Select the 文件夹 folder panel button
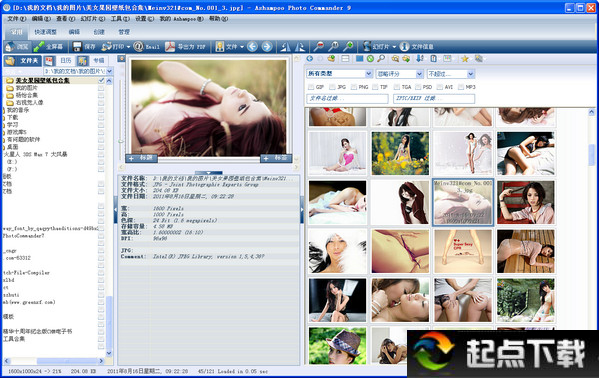This screenshot has height=378, width=599. pyautogui.click(x=23, y=60)
